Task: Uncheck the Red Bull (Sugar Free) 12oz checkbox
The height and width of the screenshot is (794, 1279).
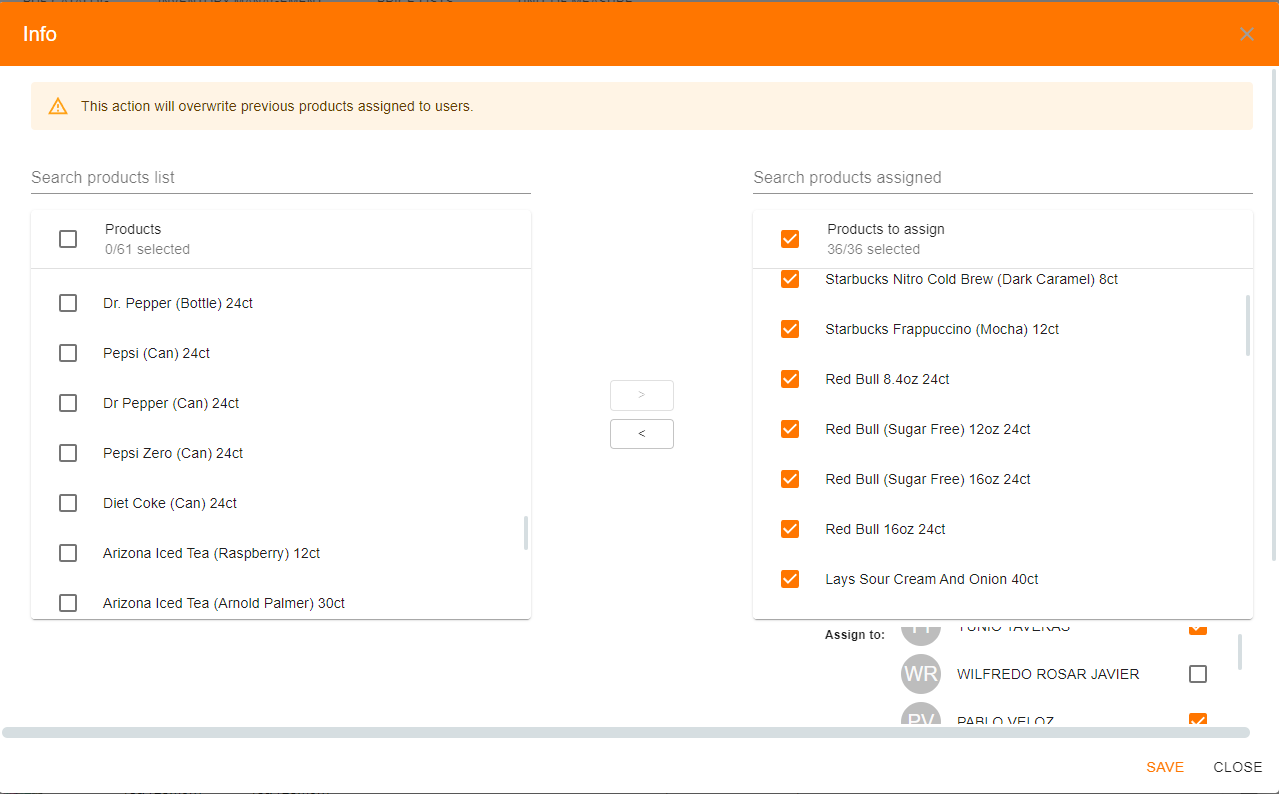Action: [x=790, y=429]
